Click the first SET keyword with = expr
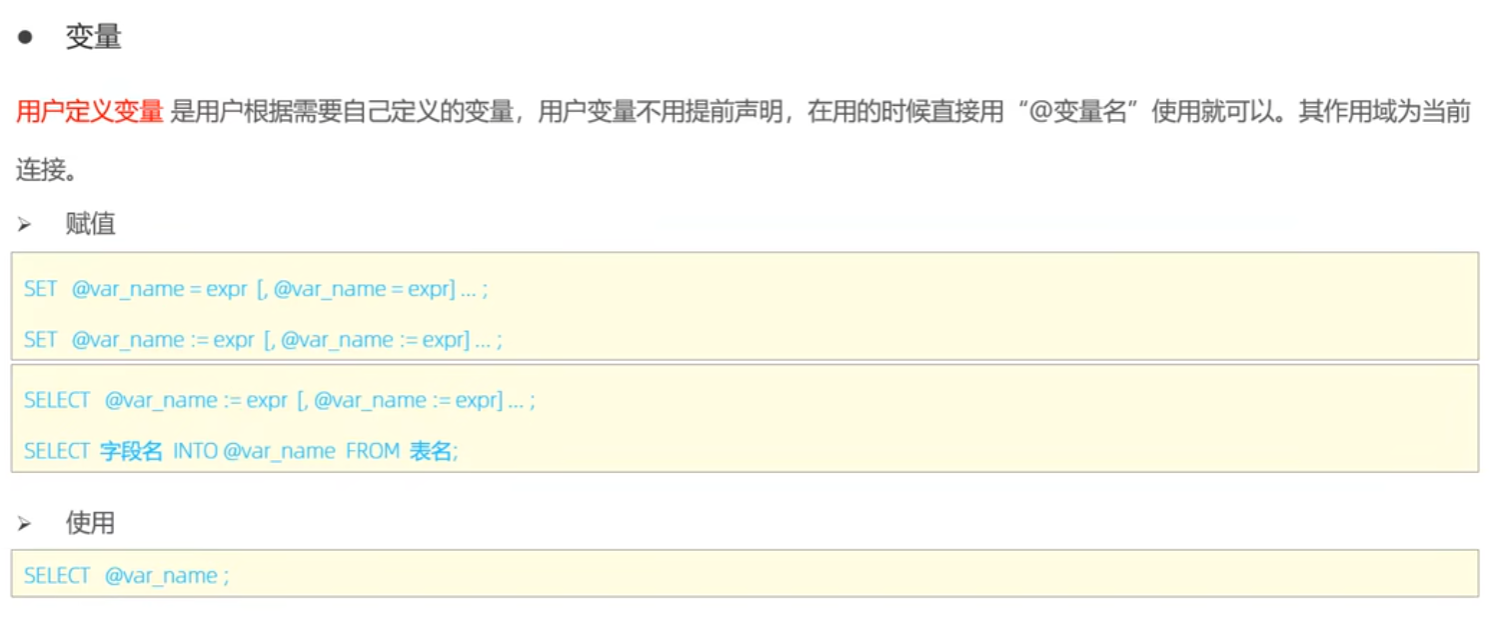This screenshot has width=1491, height=619. pos(41,289)
